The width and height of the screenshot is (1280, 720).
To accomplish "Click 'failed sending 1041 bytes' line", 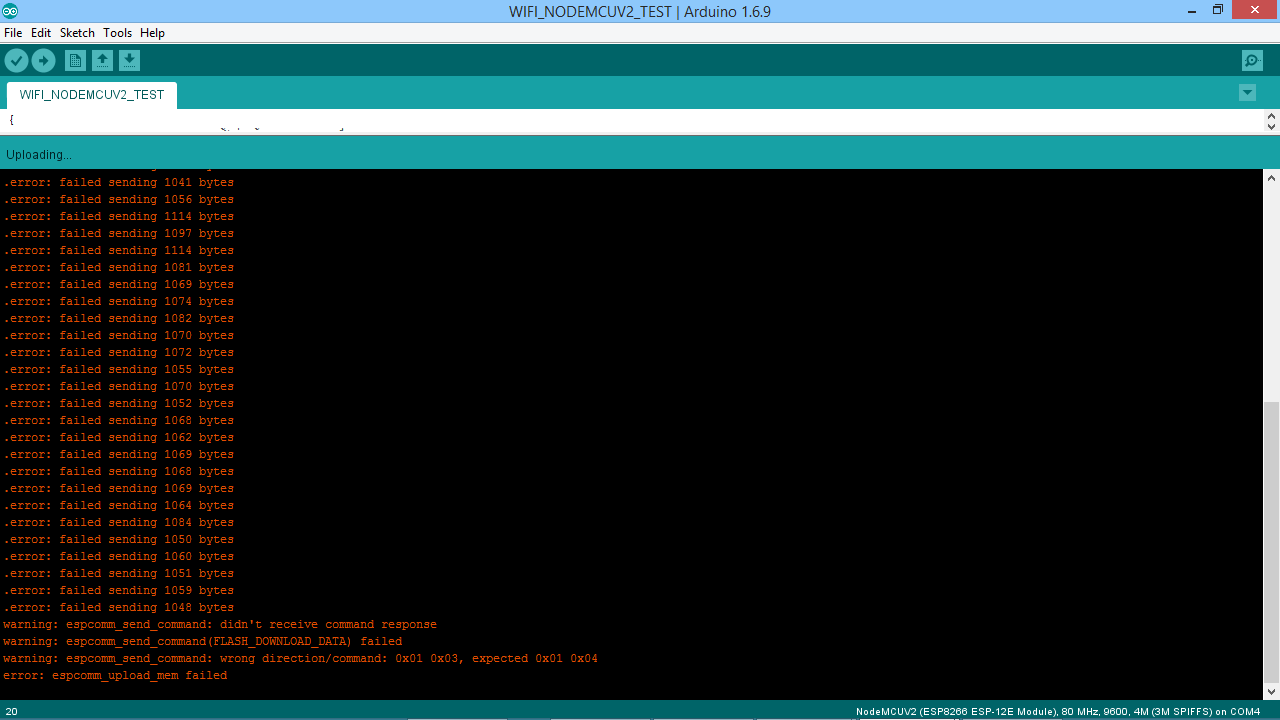I will coord(118,183).
